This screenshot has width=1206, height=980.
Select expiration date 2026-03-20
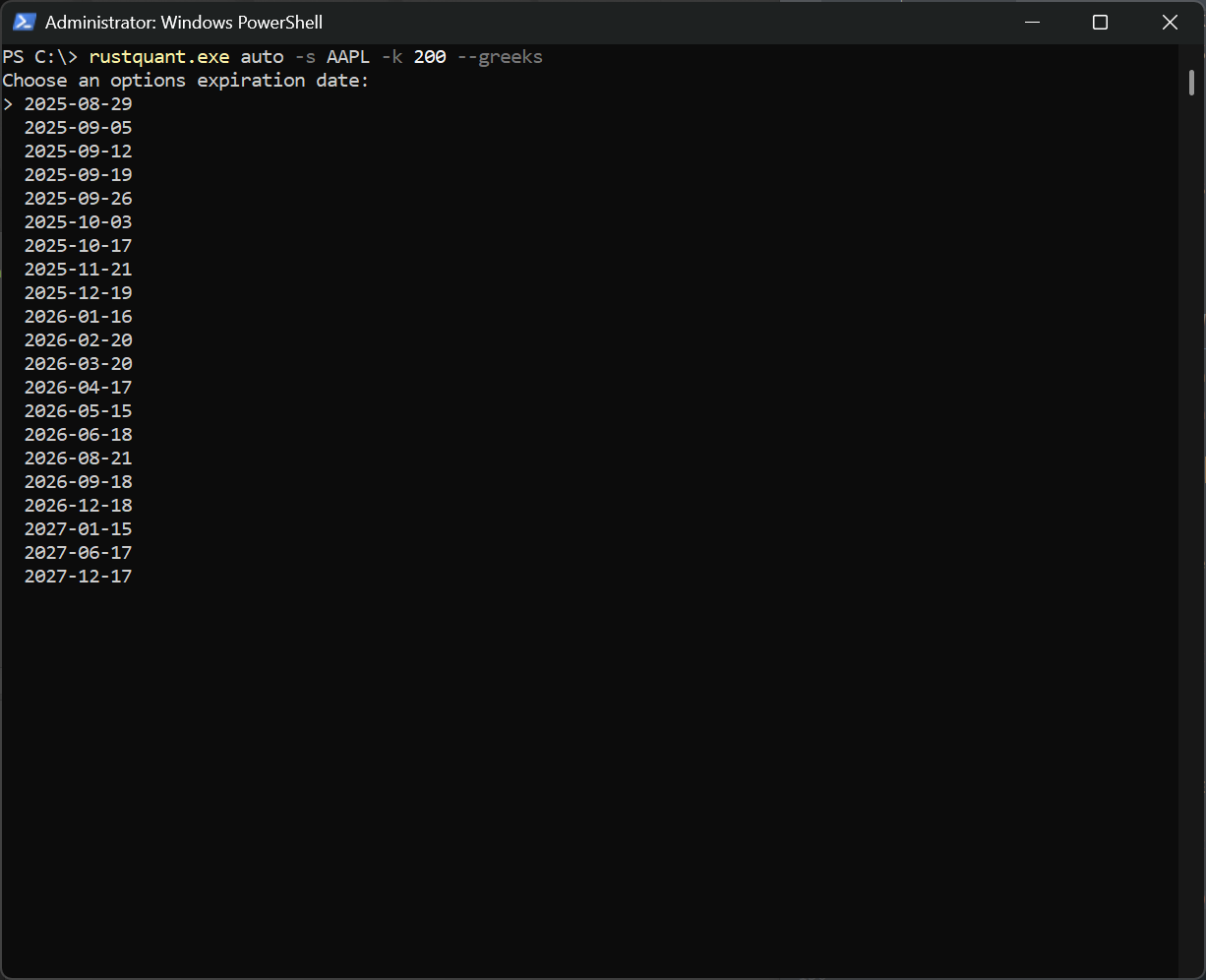click(78, 363)
